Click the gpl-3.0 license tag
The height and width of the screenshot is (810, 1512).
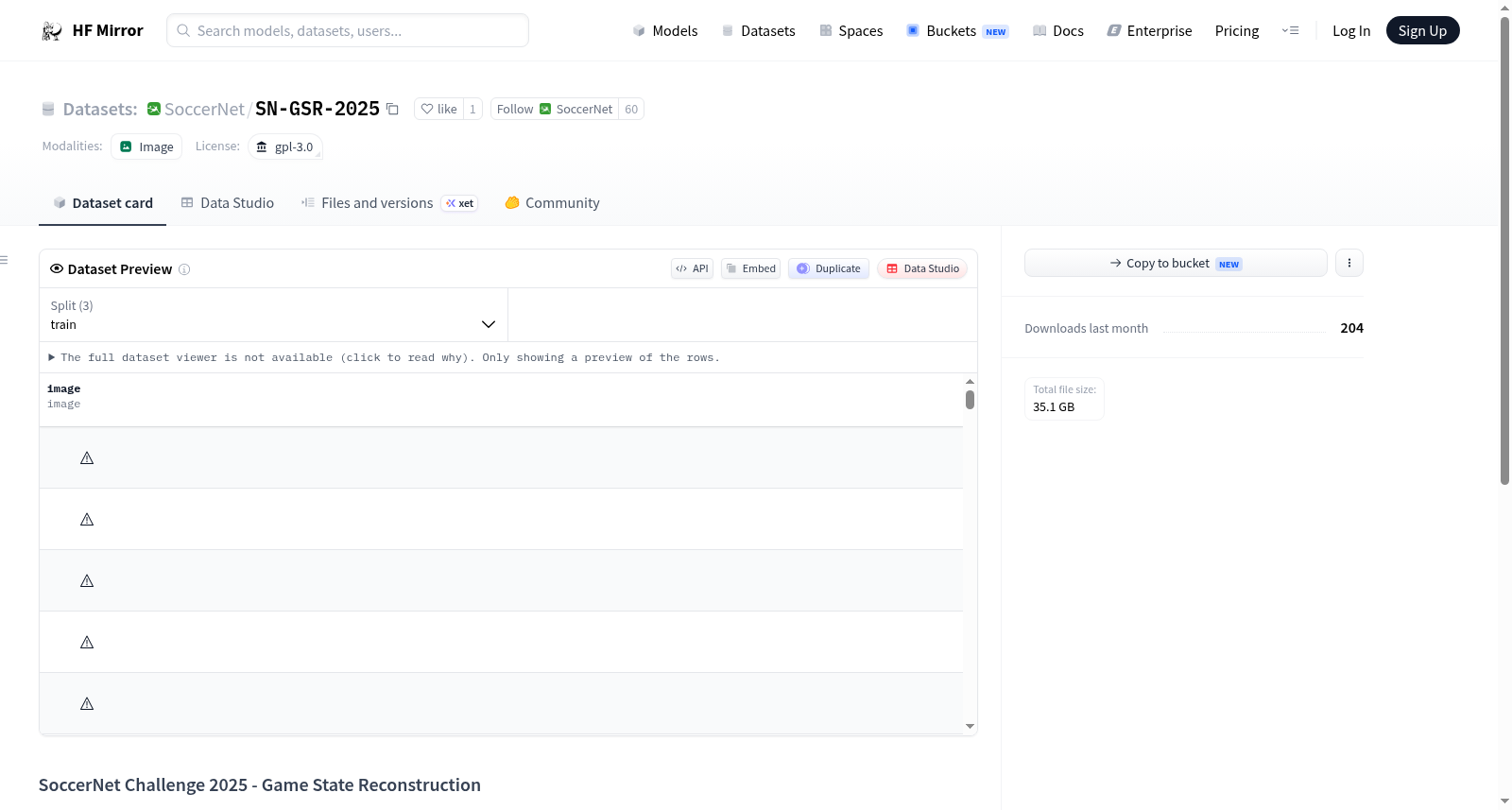point(285,147)
